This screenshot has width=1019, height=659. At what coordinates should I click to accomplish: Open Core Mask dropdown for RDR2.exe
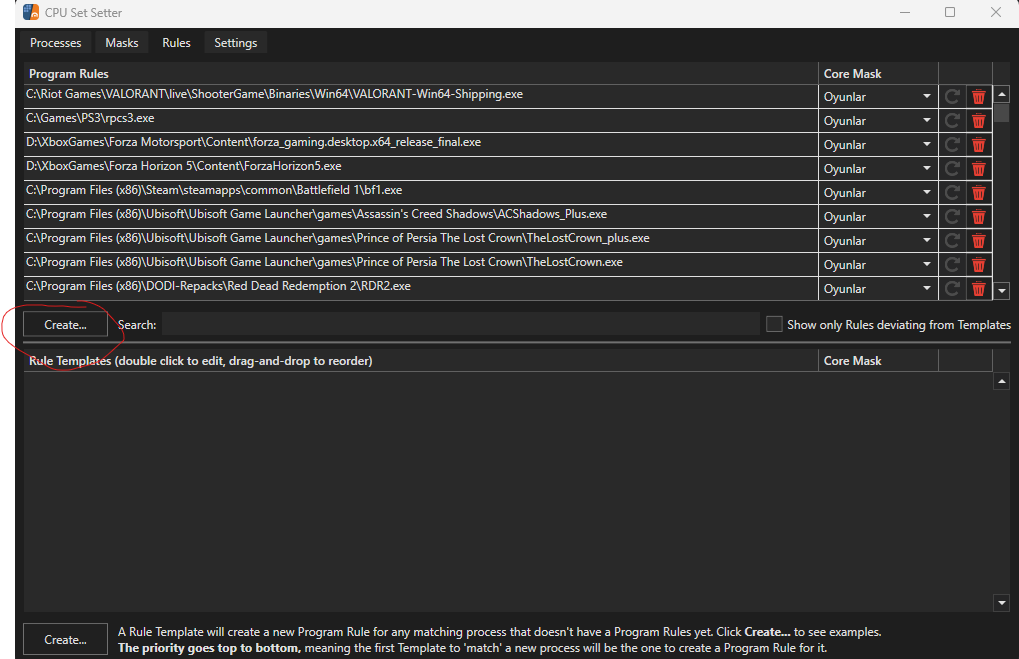tap(878, 289)
